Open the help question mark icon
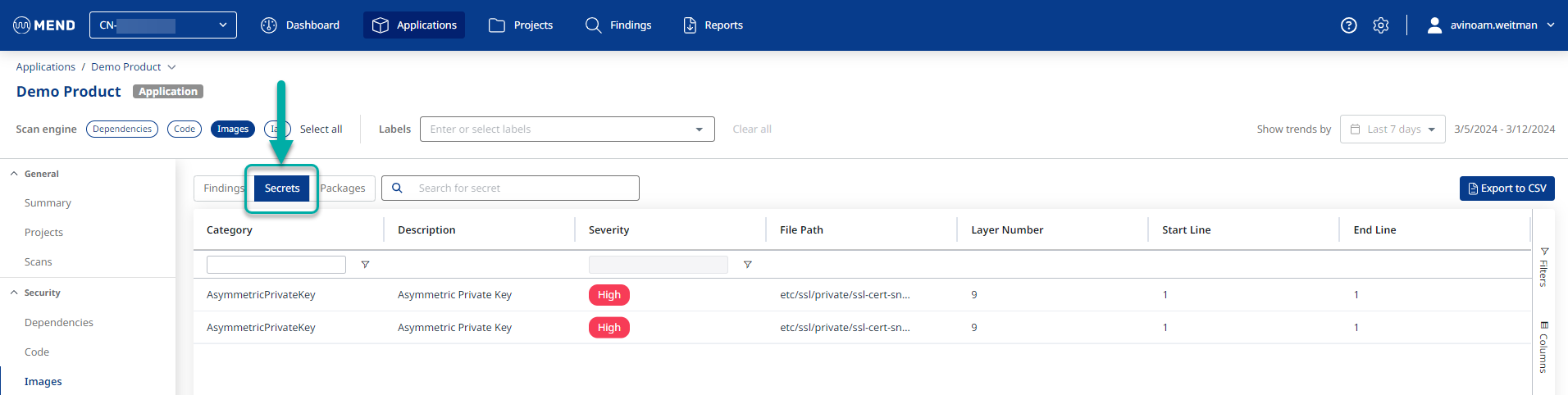Screen dimensions: 1568x395 pyautogui.click(x=1348, y=25)
